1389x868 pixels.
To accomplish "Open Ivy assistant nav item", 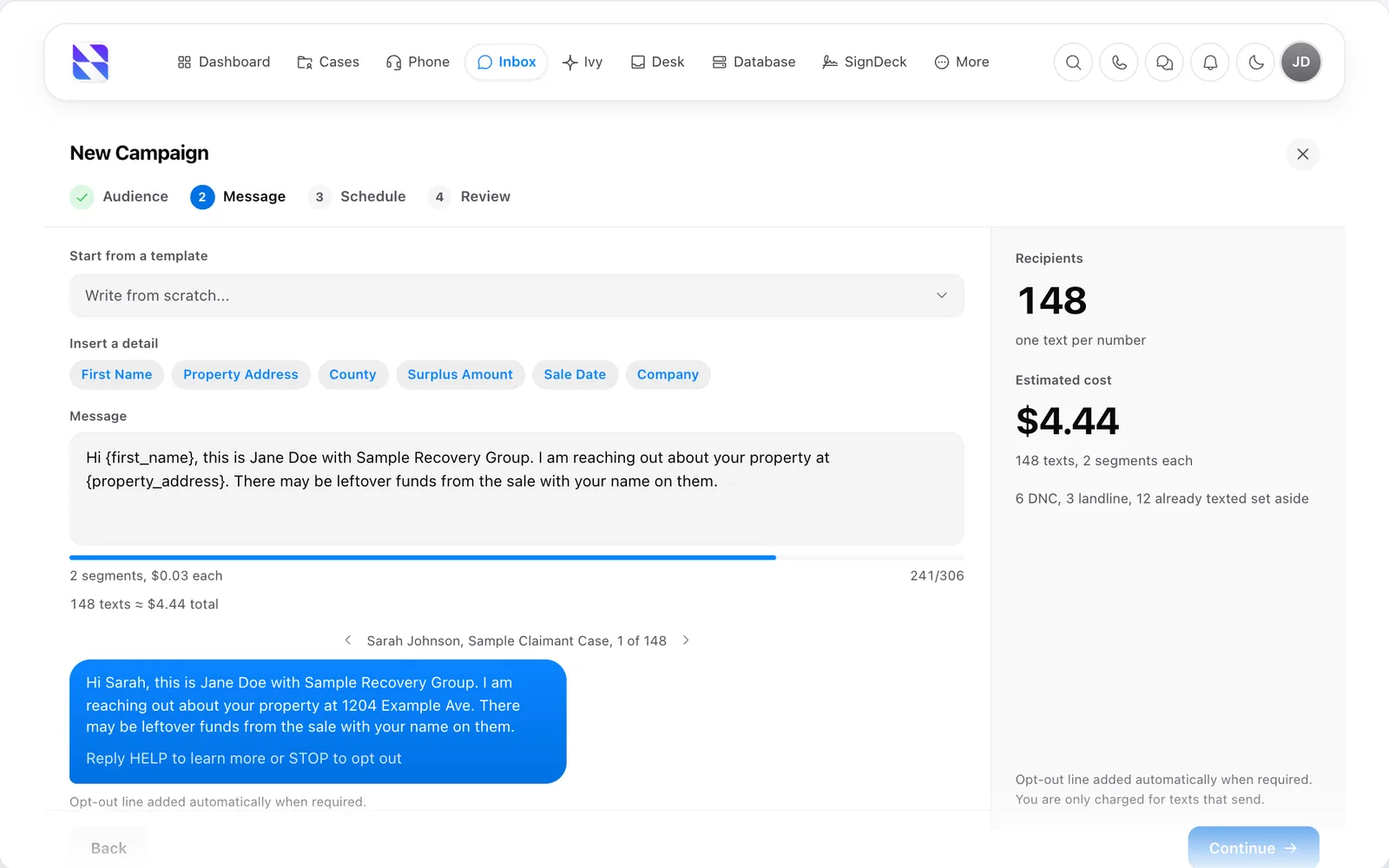I will pos(583,62).
